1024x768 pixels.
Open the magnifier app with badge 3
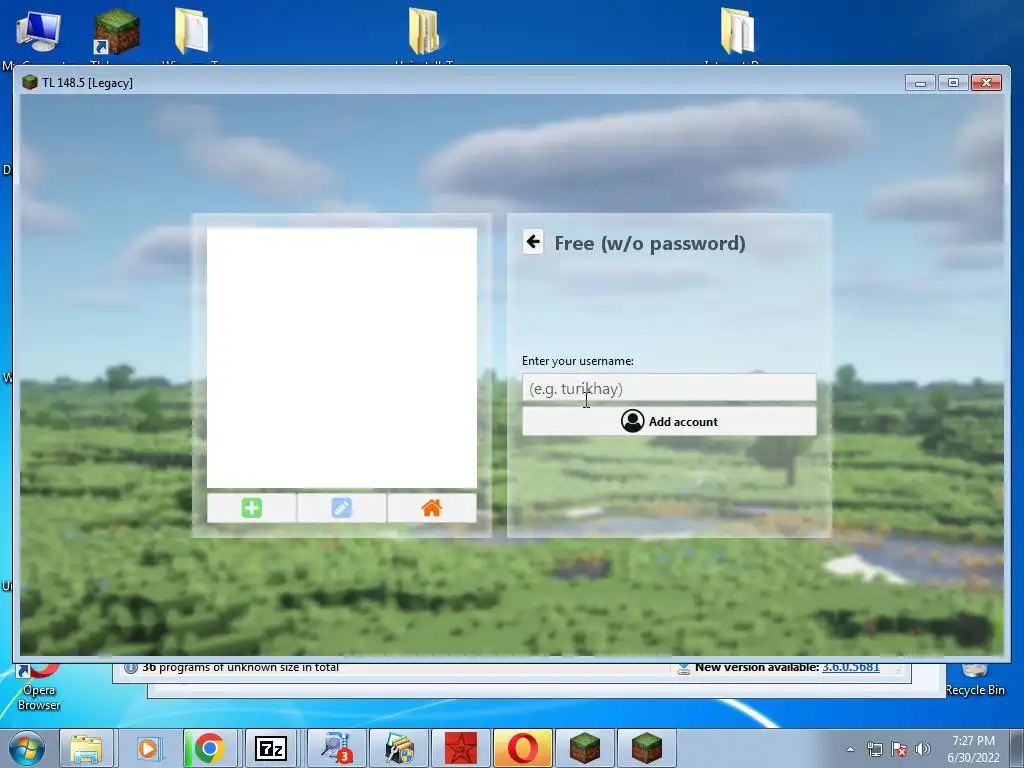pyautogui.click(x=336, y=748)
